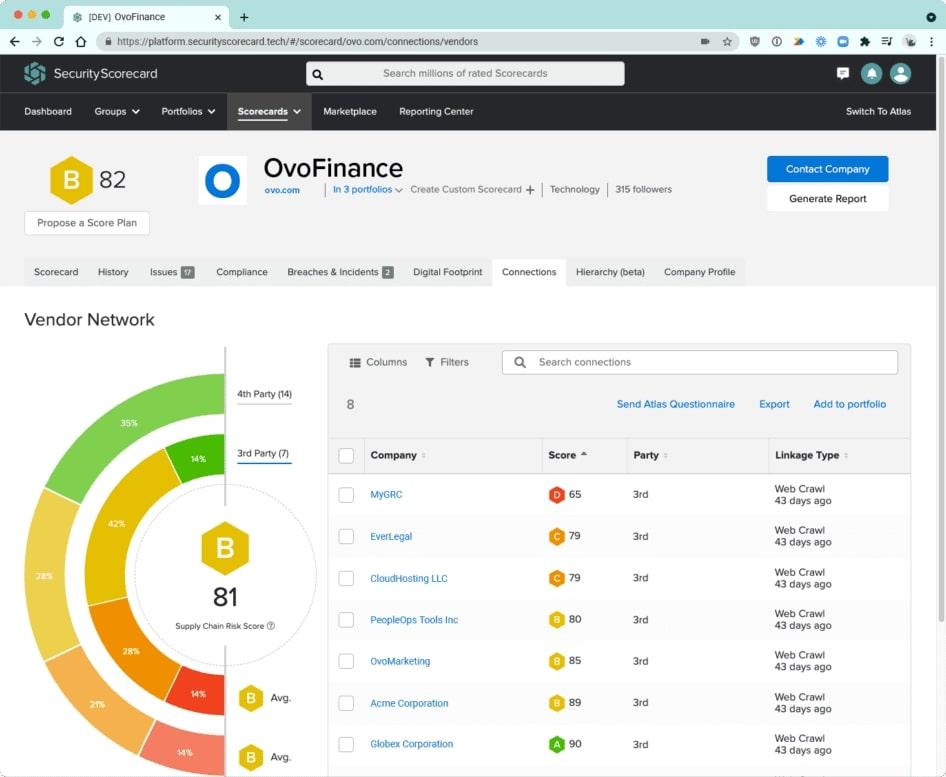Sort table by Linkage Type column
This screenshot has height=777, width=946.
(811, 455)
